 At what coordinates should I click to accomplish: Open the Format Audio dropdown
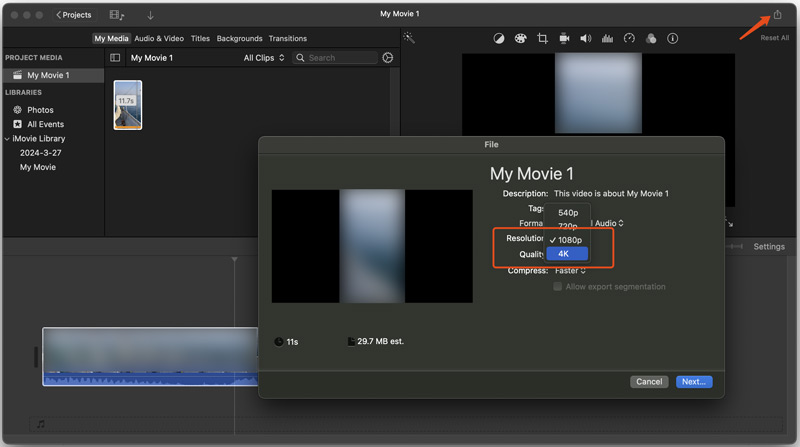coord(609,224)
